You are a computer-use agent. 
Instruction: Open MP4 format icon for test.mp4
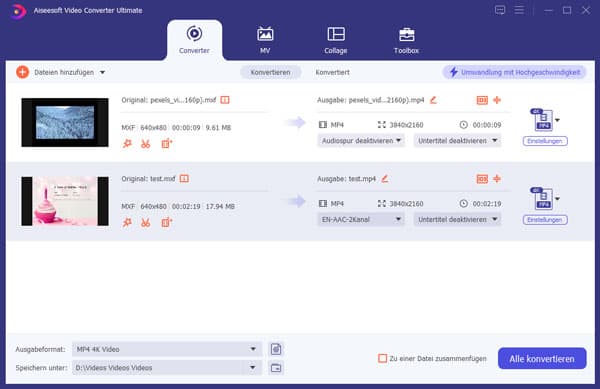point(541,199)
